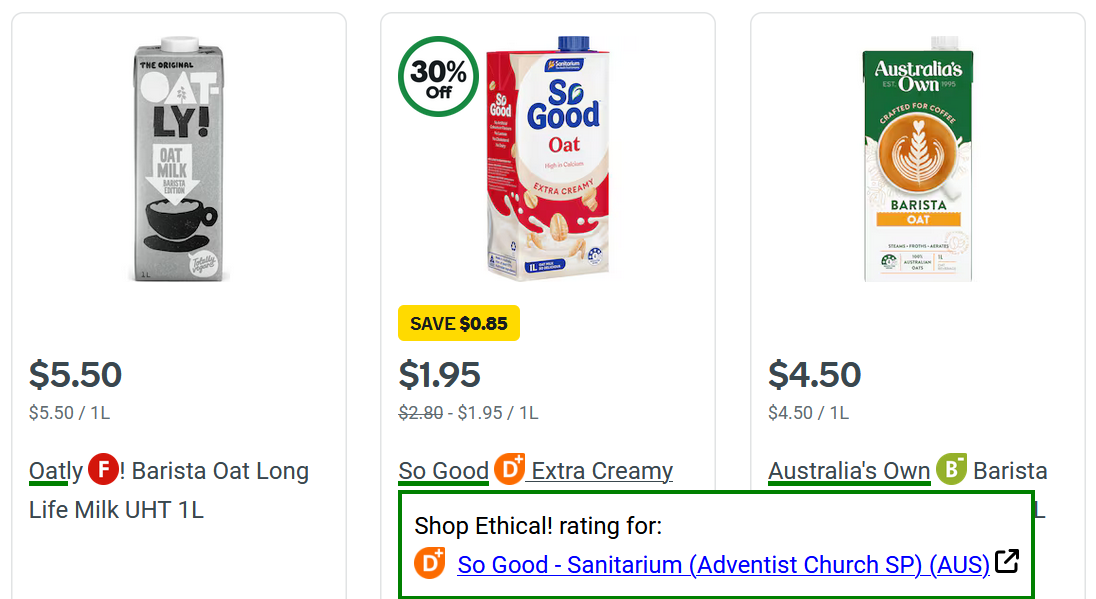Click the underlined So Good brand name
Viewport: 1096px width, 599px height.
point(443,471)
